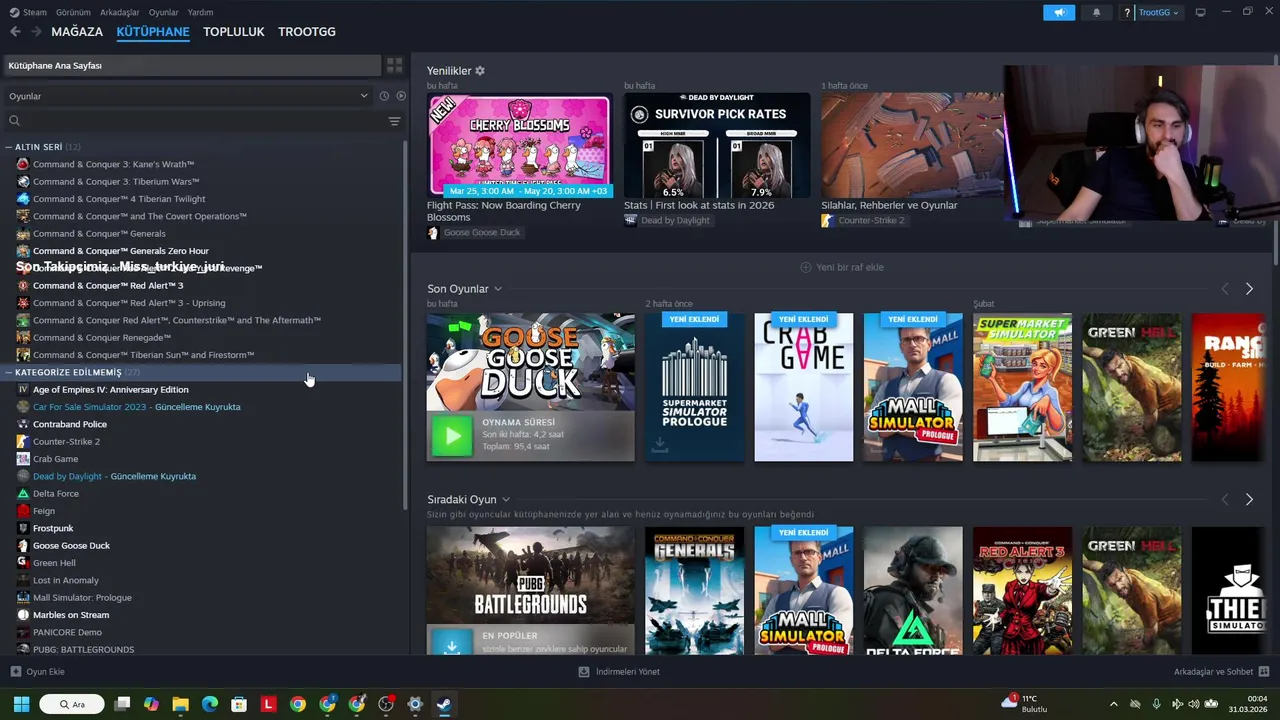Expand Son Oyunlar sort dropdown
This screenshot has width=1280, height=720.
498,289
